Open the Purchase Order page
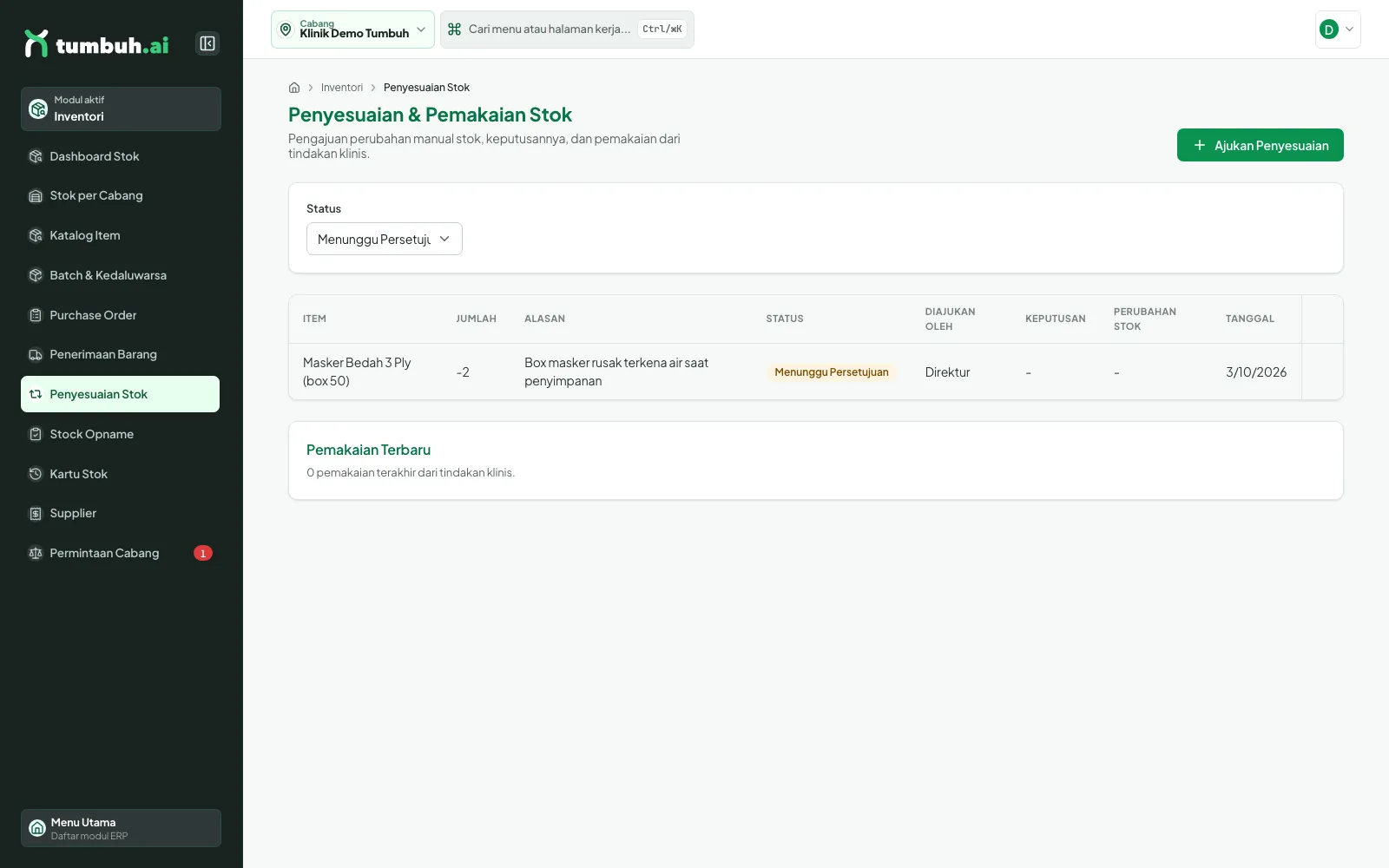Screen dimensions: 1389x868 click(x=121, y=315)
